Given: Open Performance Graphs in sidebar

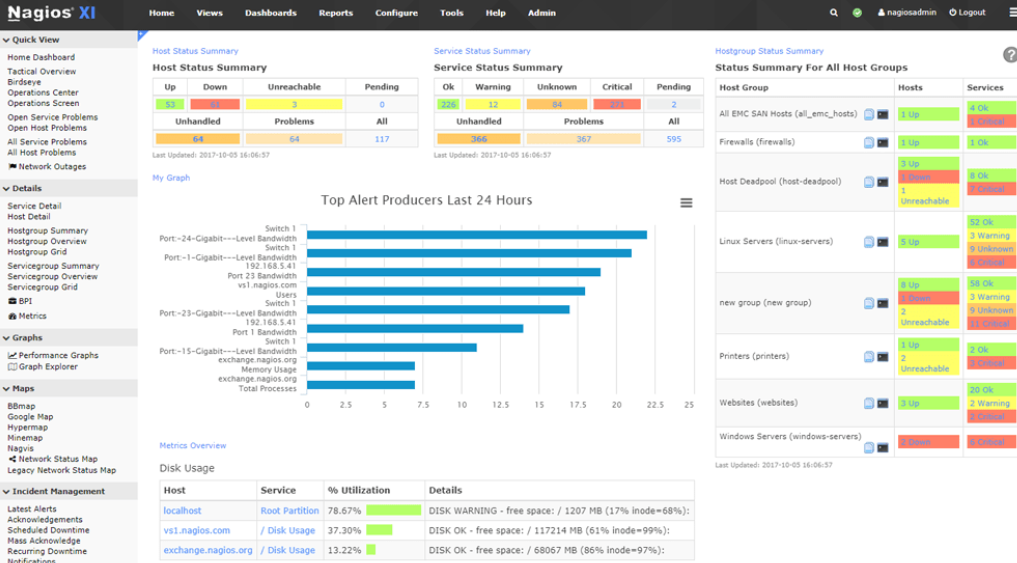Looking at the screenshot, I should point(53,355).
